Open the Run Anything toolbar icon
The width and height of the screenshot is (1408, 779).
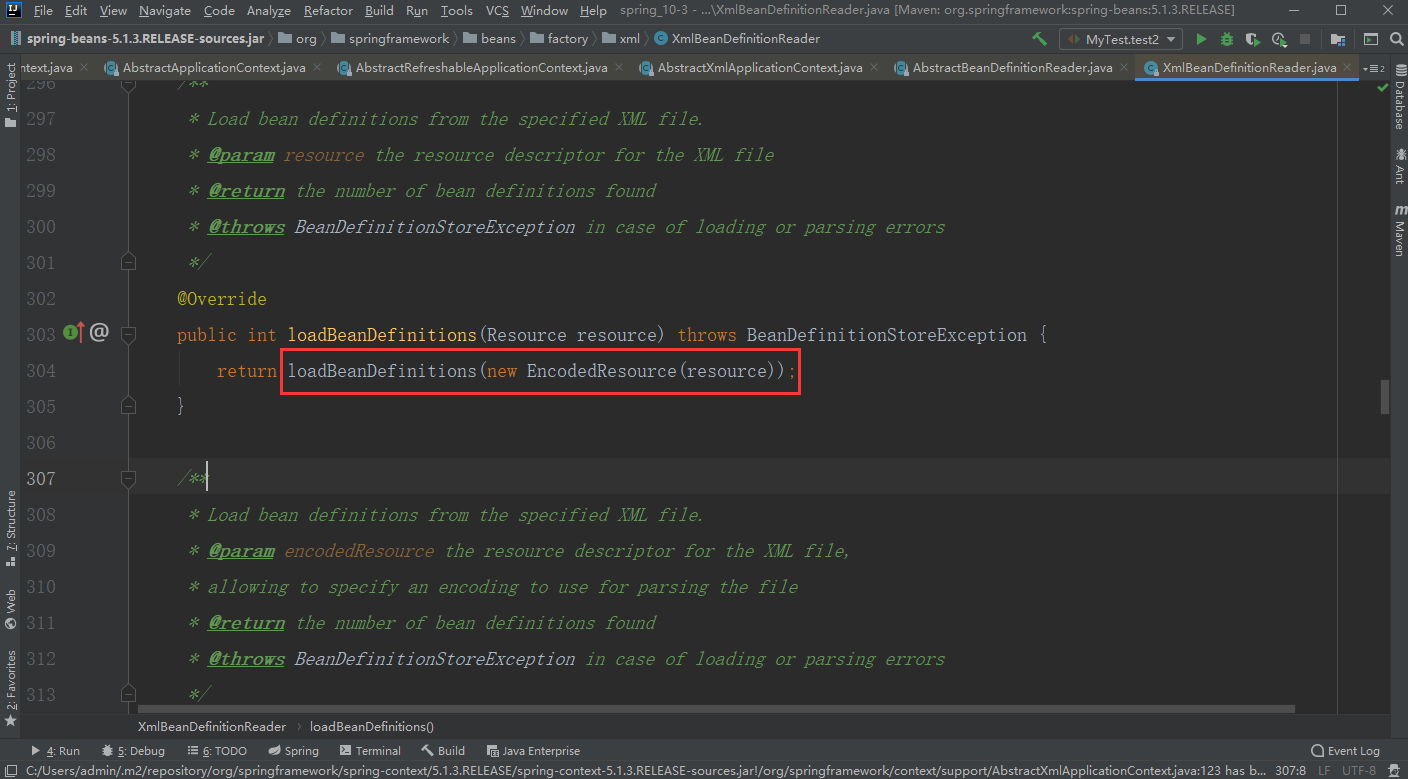point(1371,39)
